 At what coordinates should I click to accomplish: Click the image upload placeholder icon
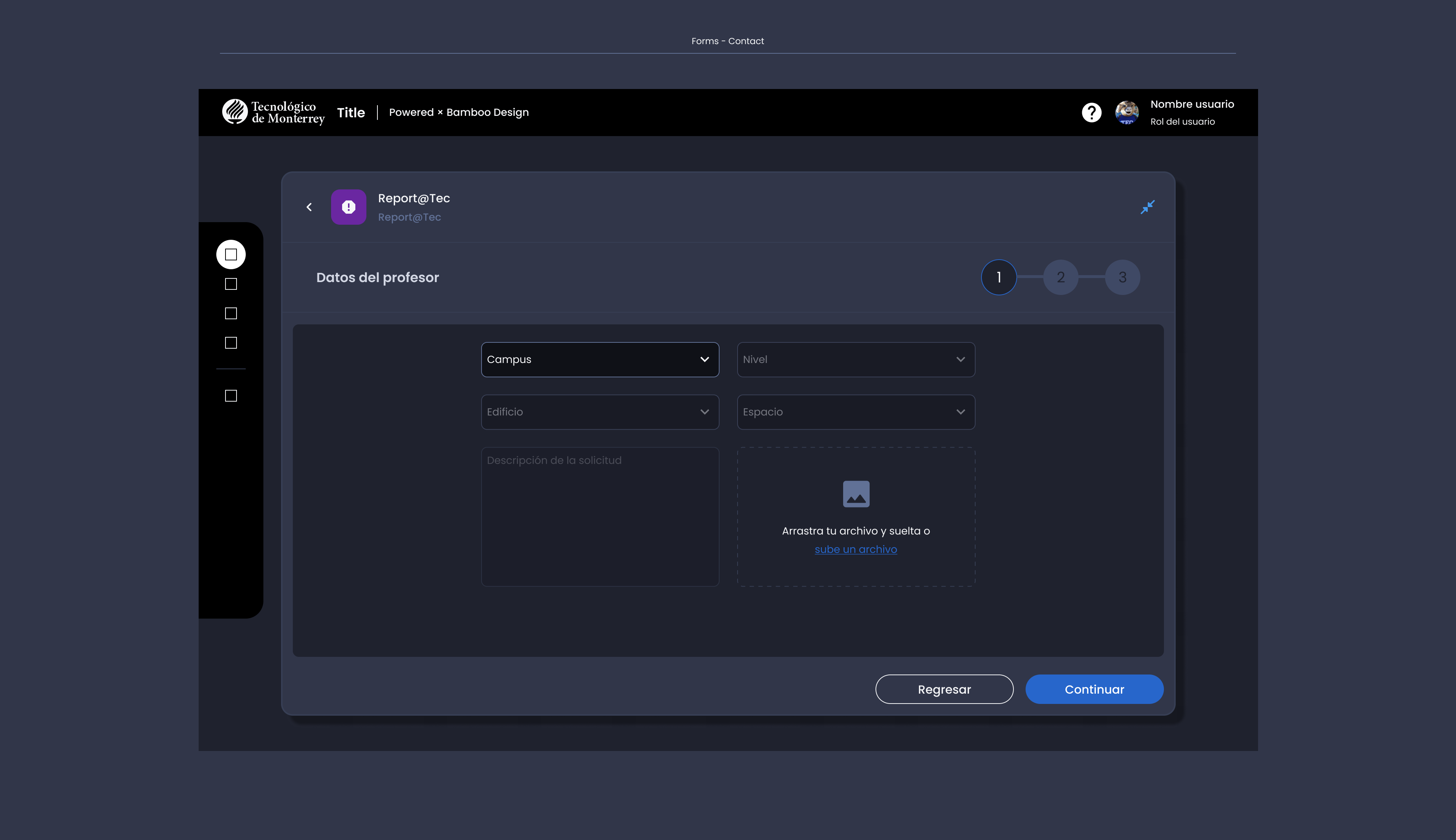(856, 494)
